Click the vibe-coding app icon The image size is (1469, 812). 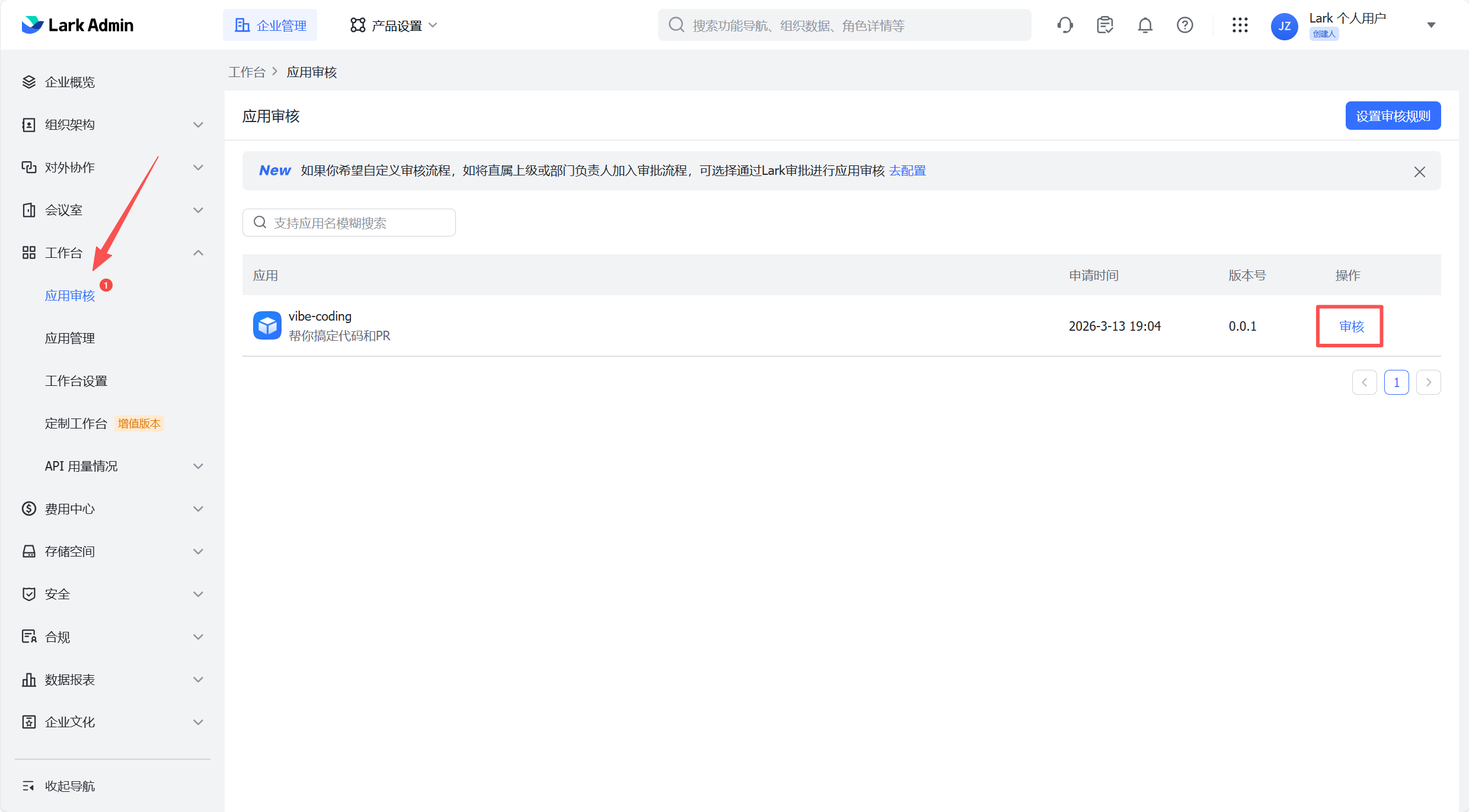267,325
